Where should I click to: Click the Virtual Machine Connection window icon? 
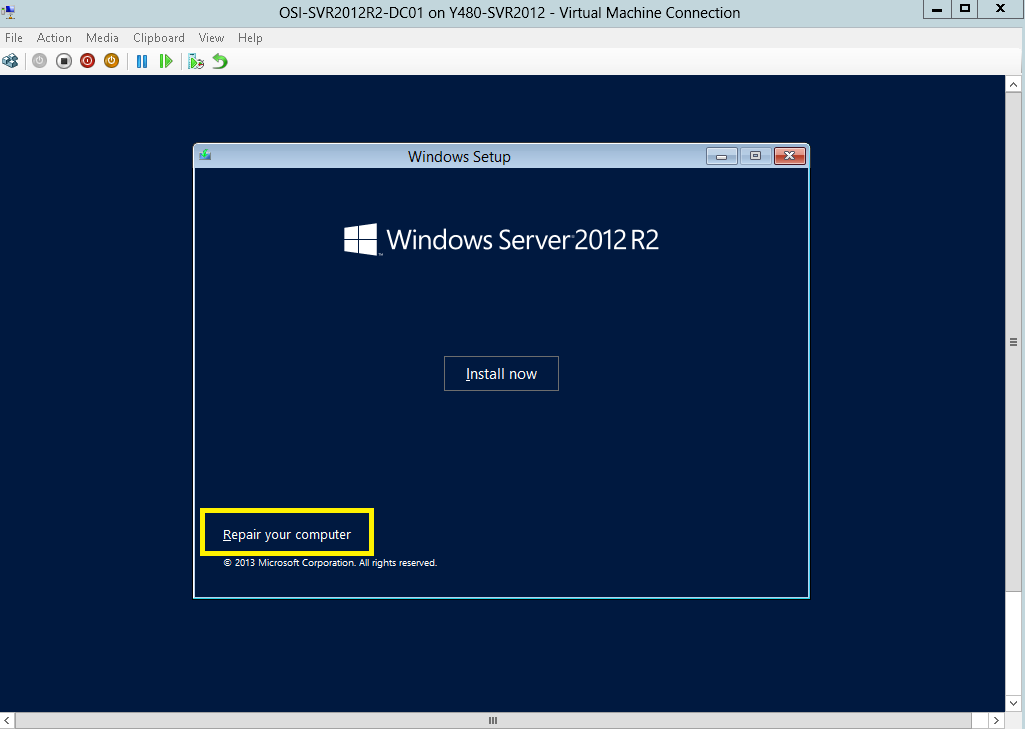[x=9, y=12]
